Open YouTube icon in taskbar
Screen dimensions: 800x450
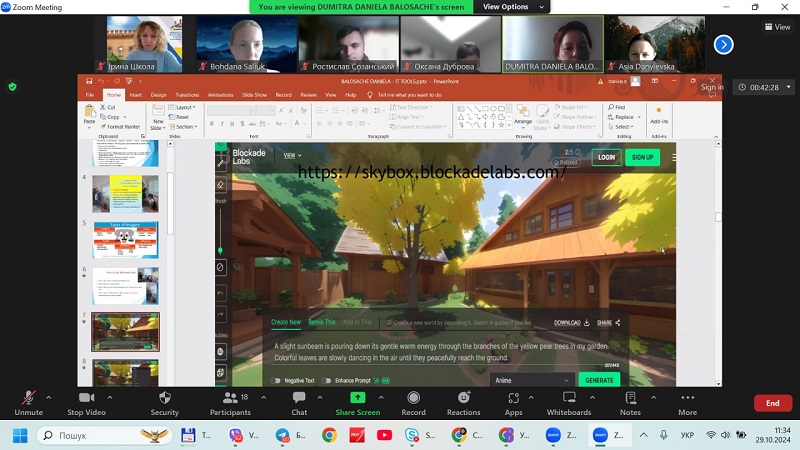click(384, 435)
